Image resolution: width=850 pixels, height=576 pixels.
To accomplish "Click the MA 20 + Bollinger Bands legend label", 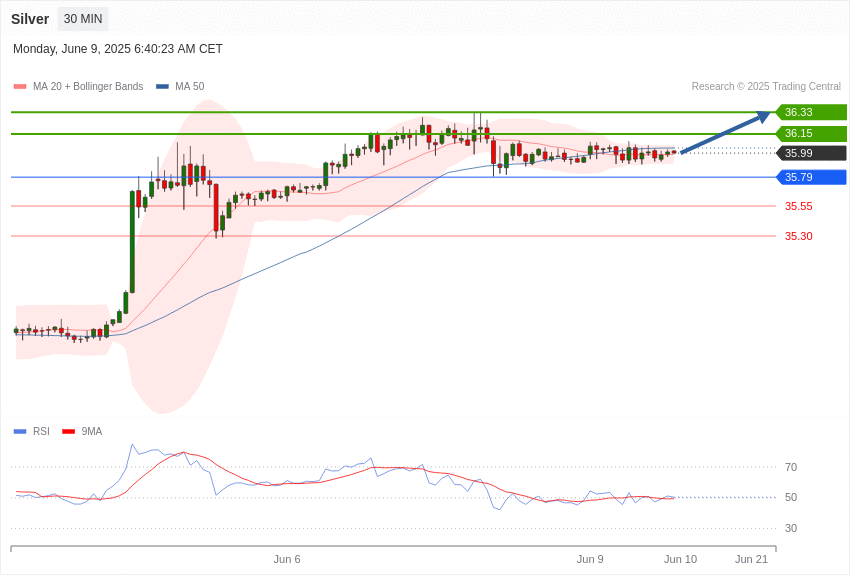I will [88, 86].
